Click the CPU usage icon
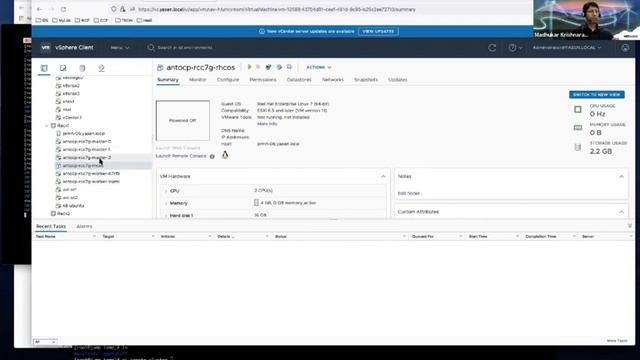This screenshot has height=360, width=640. pos(578,109)
